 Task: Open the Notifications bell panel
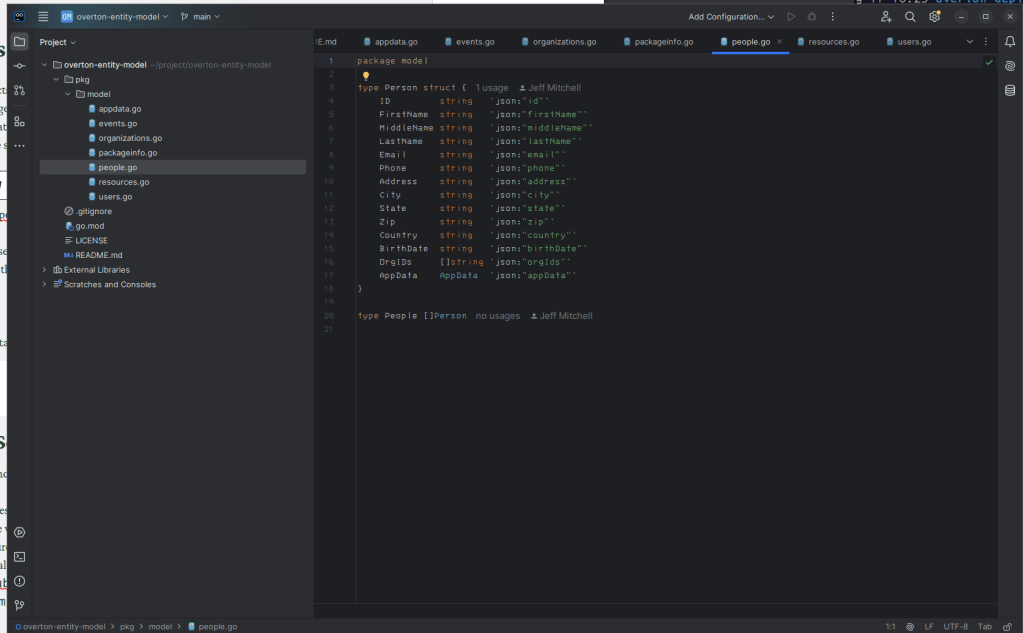pos(1009,42)
